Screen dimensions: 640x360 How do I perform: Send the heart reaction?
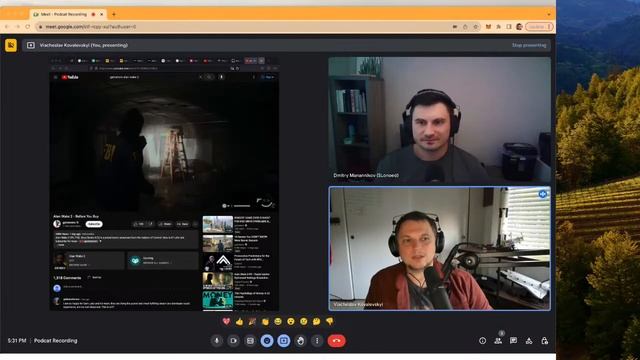pyautogui.click(x=226, y=321)
